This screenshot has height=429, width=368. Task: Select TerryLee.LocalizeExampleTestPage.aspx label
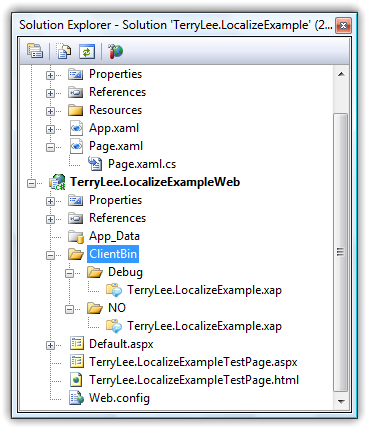pyautogui.click(x=193, y=362)
